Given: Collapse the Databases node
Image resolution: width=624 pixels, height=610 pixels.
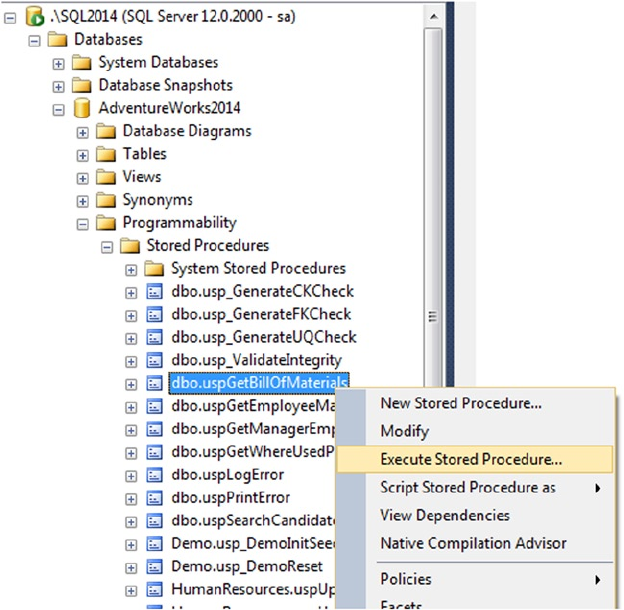Looking at the screenshot, I should (35, 41).
